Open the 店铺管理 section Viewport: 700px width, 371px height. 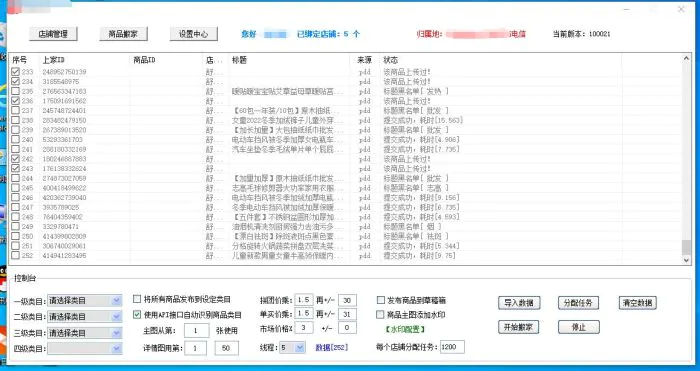tap(53, 34)
